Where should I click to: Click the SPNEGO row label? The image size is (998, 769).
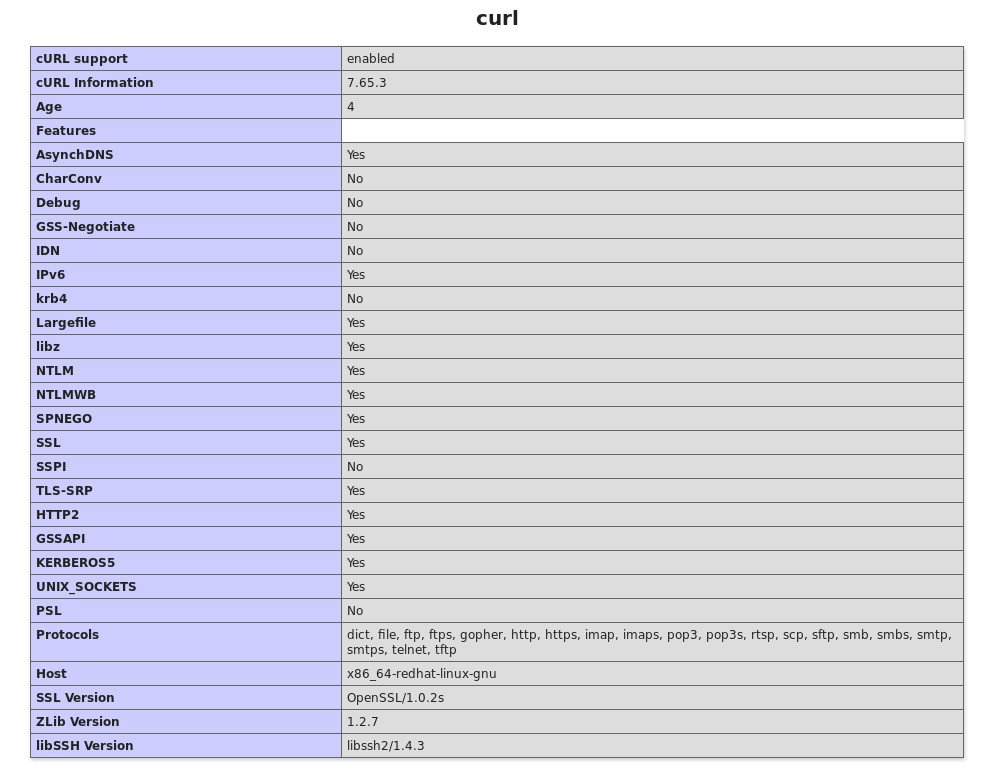pyautogui.click(x=64, y=419)
